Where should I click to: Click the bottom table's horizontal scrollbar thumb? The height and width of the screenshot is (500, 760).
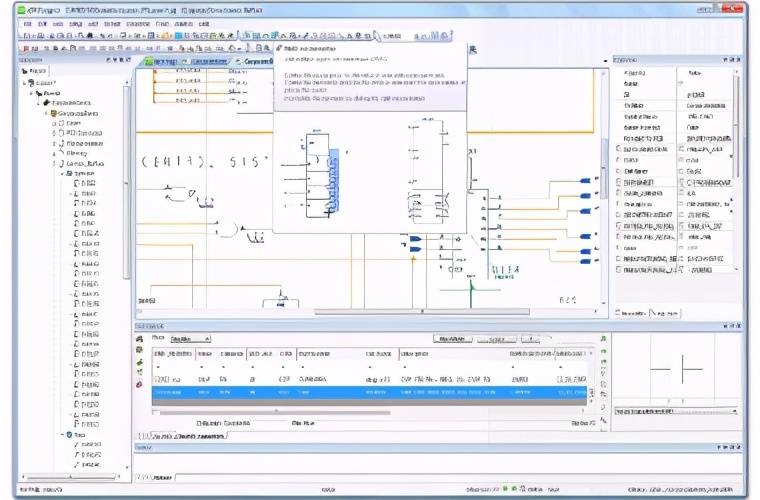[x=275, y=413]
